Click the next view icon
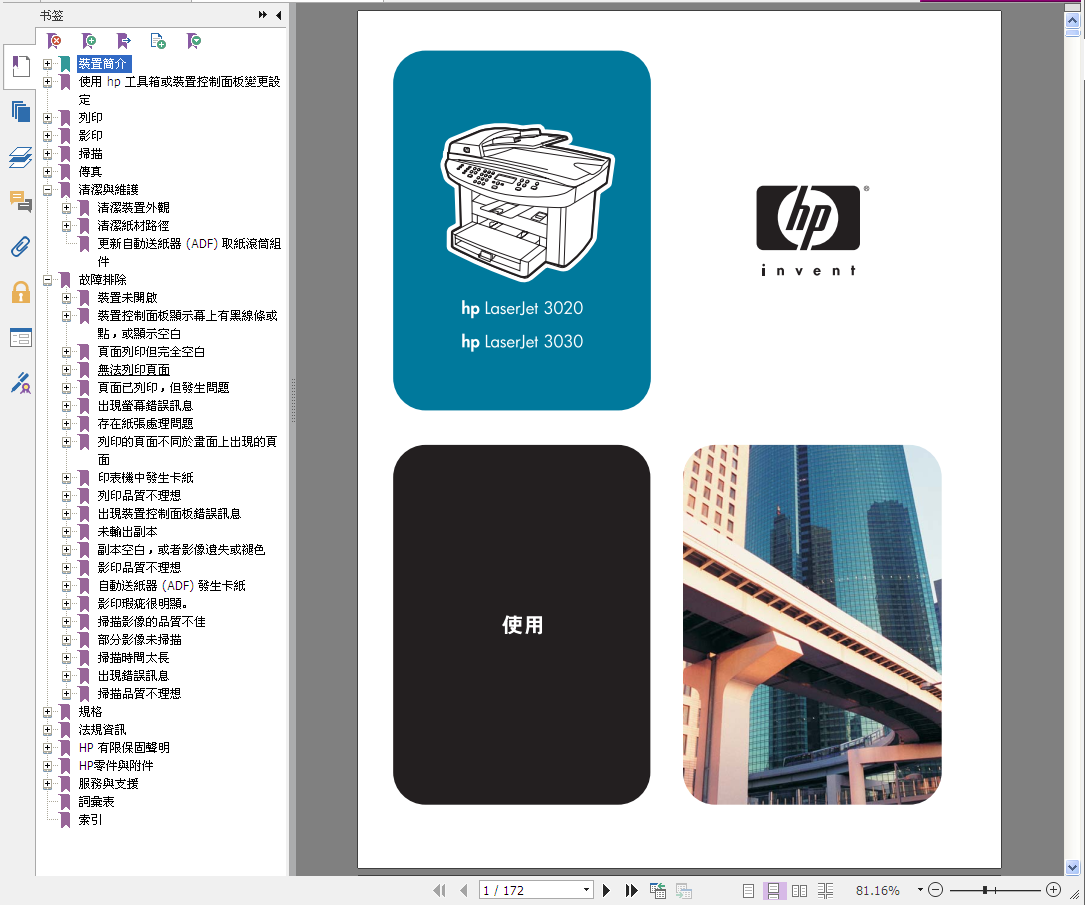 (684, 890)
